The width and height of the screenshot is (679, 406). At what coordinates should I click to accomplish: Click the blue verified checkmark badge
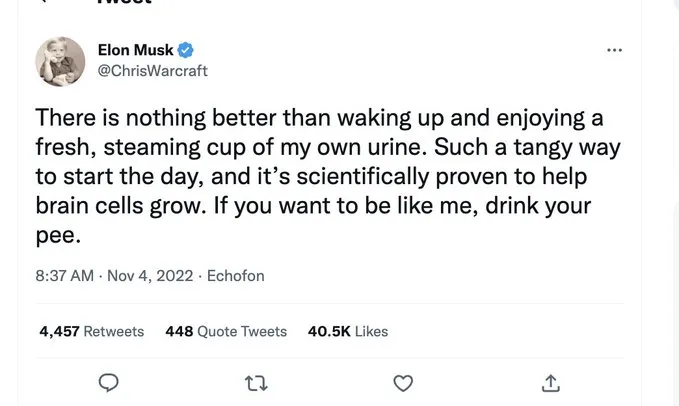coord(186,50)
